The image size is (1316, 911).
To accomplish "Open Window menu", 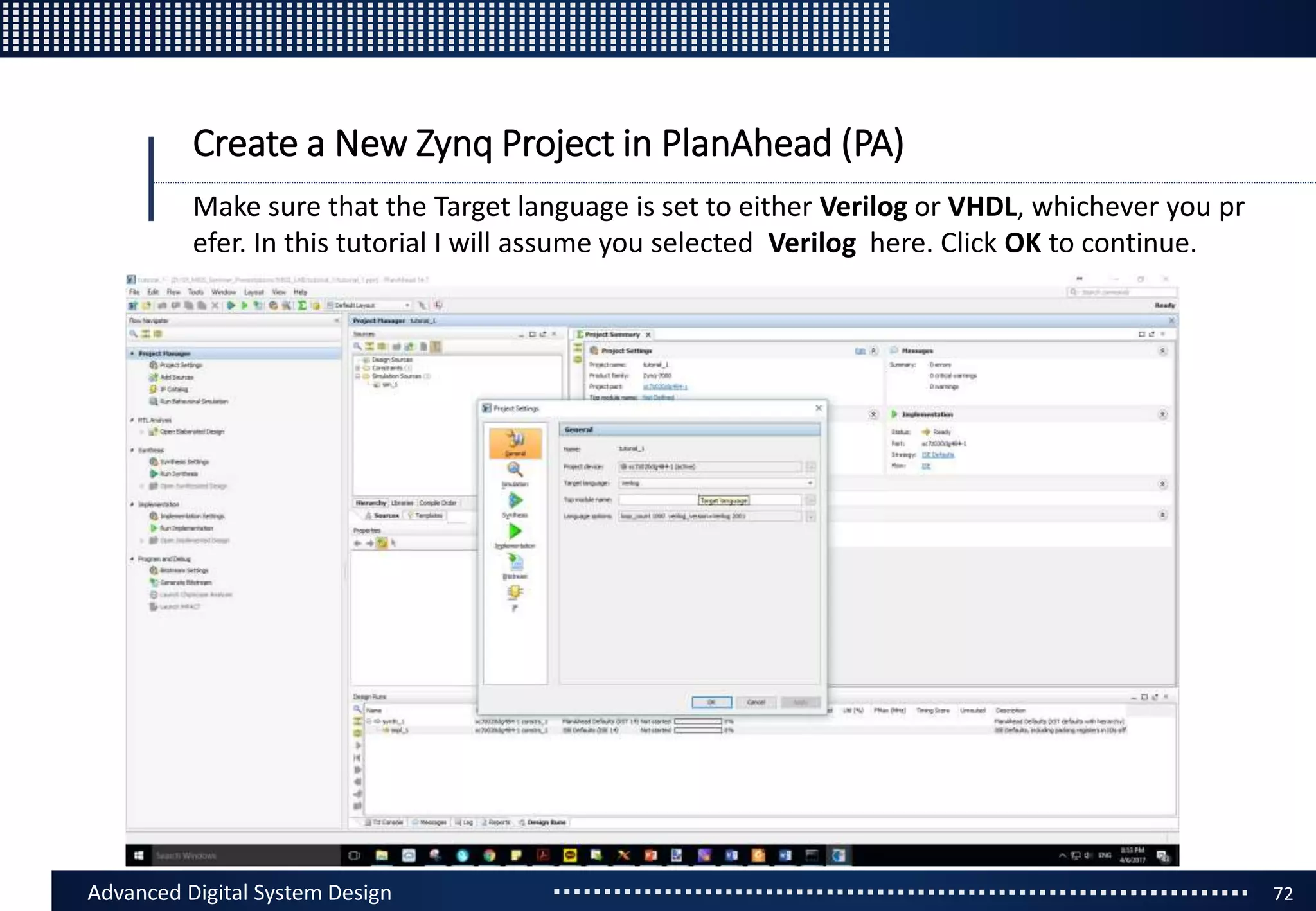I will point(224,292).
